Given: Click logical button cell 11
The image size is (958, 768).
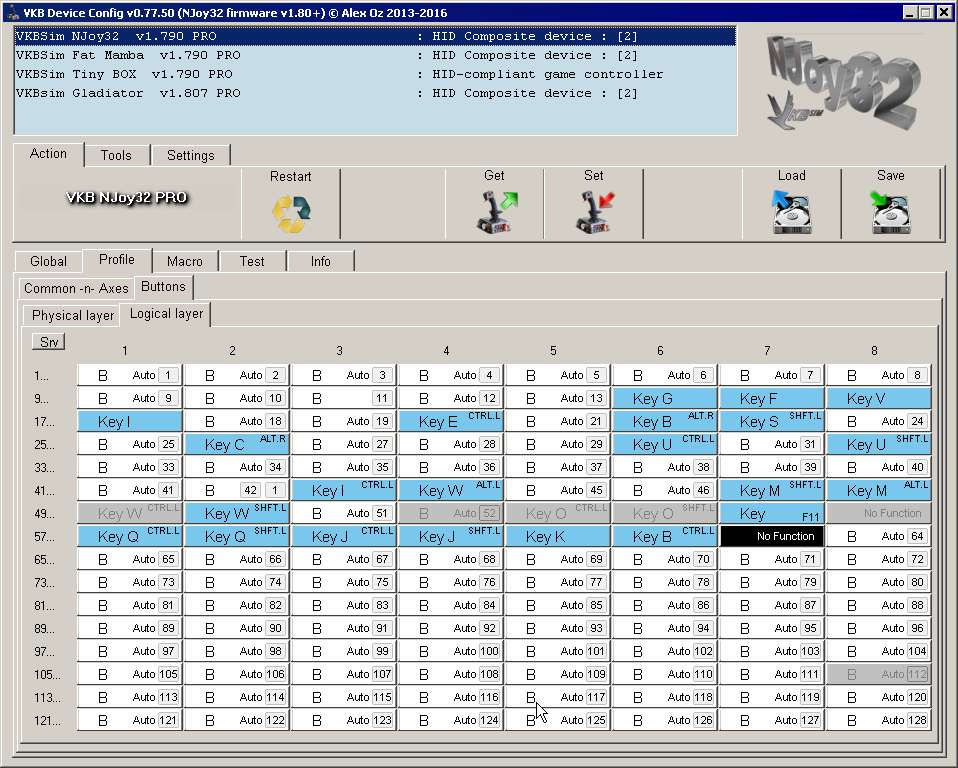Looking at the screenshot, I should pyautogui.click(x=343, y=398).
